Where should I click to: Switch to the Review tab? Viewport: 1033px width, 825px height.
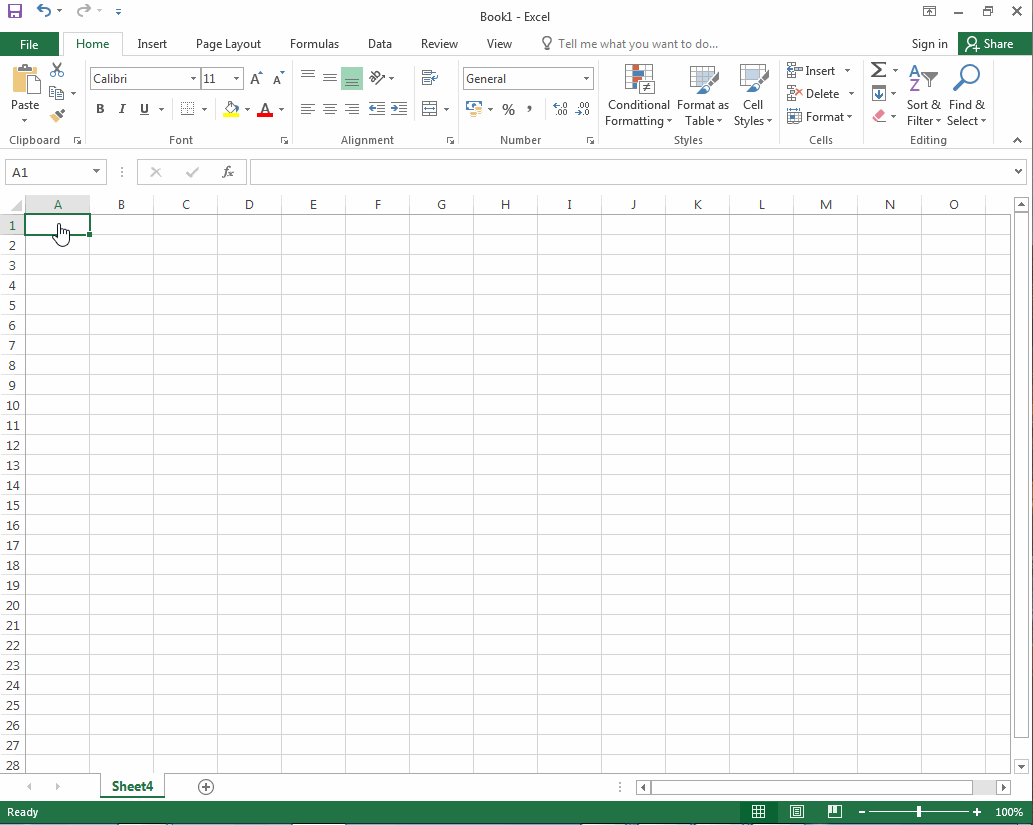click(x=439, y=44)
